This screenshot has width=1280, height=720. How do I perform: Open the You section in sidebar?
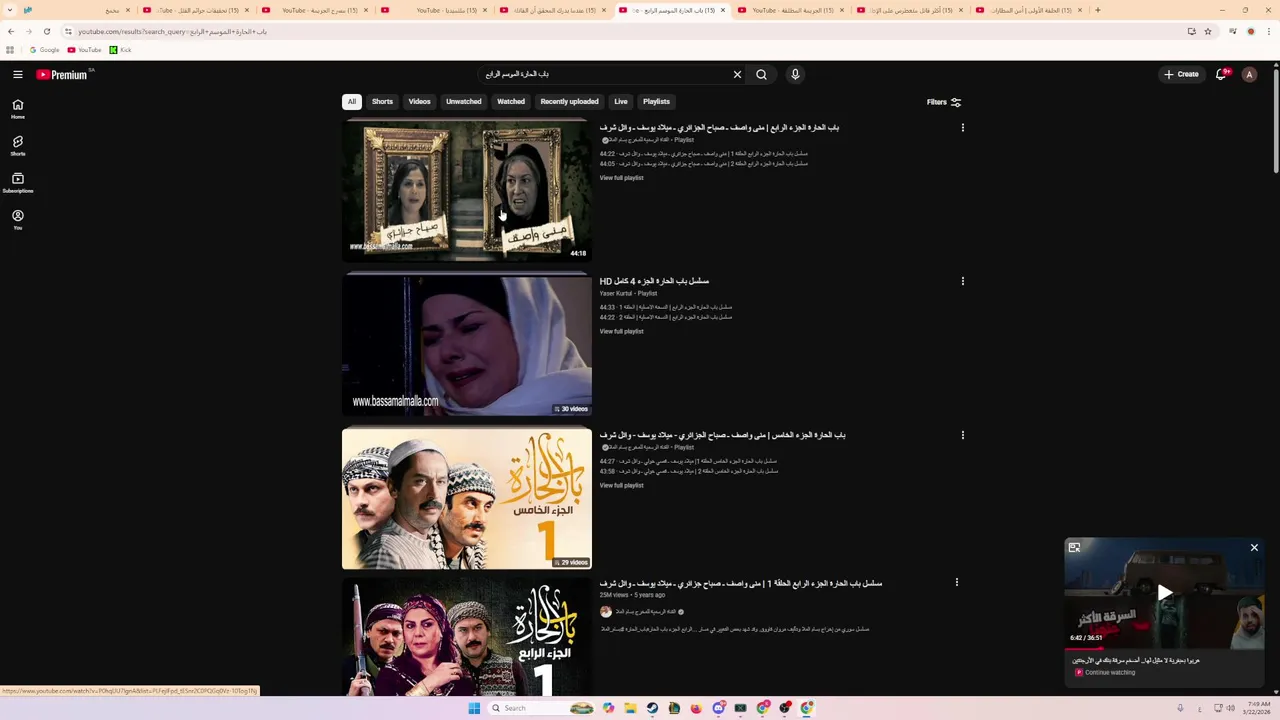tap(18, 220)
